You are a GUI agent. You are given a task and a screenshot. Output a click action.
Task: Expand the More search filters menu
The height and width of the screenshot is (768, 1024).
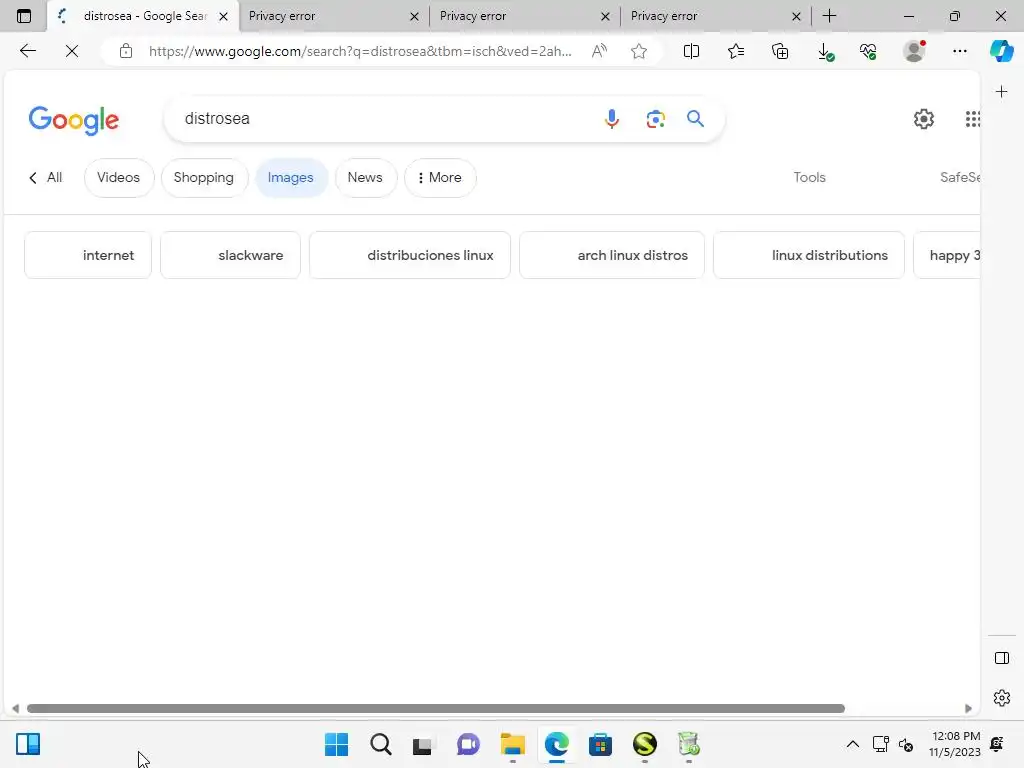(x=440, y=178)
